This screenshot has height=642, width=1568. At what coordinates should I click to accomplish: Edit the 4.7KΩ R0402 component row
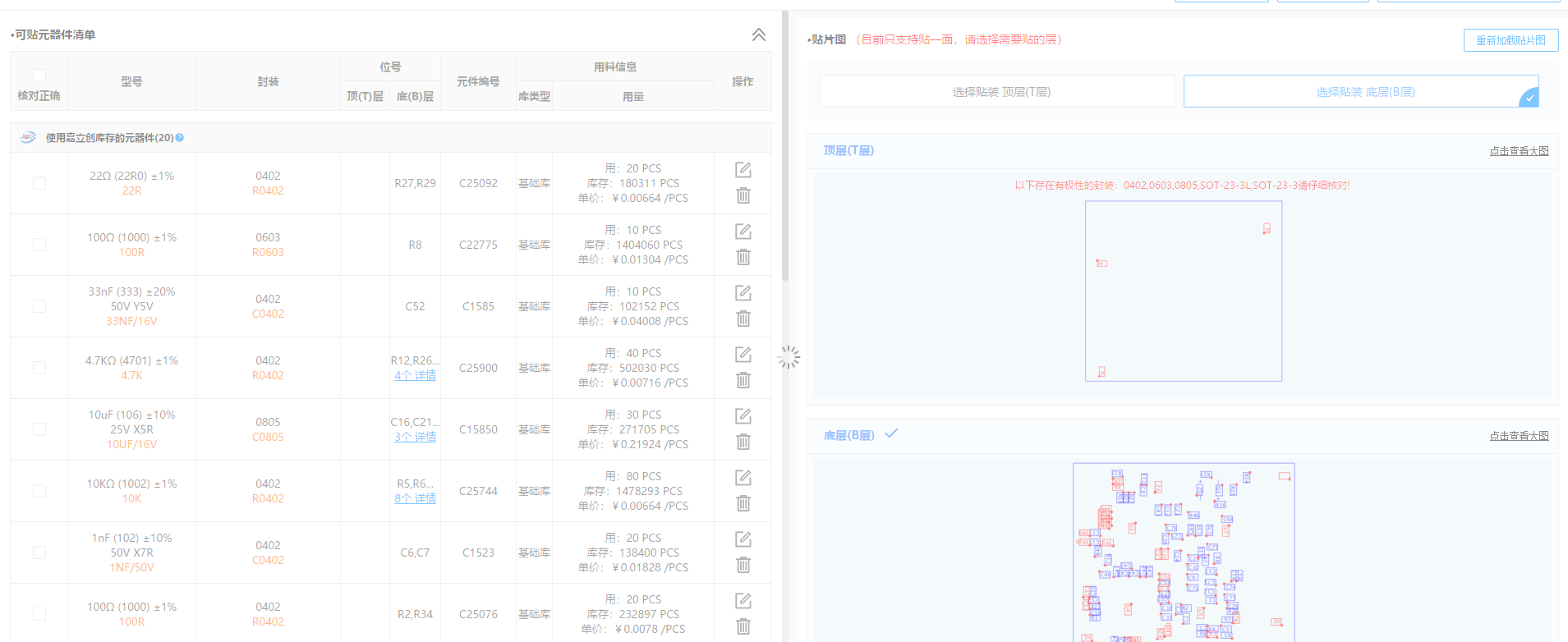(743, 355)
